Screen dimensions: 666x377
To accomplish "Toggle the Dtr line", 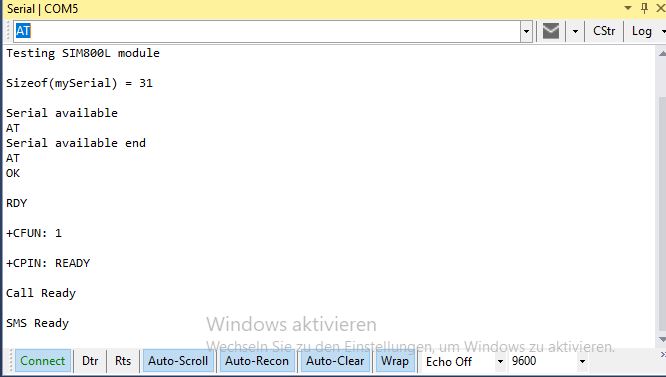I will click(90, 361).
